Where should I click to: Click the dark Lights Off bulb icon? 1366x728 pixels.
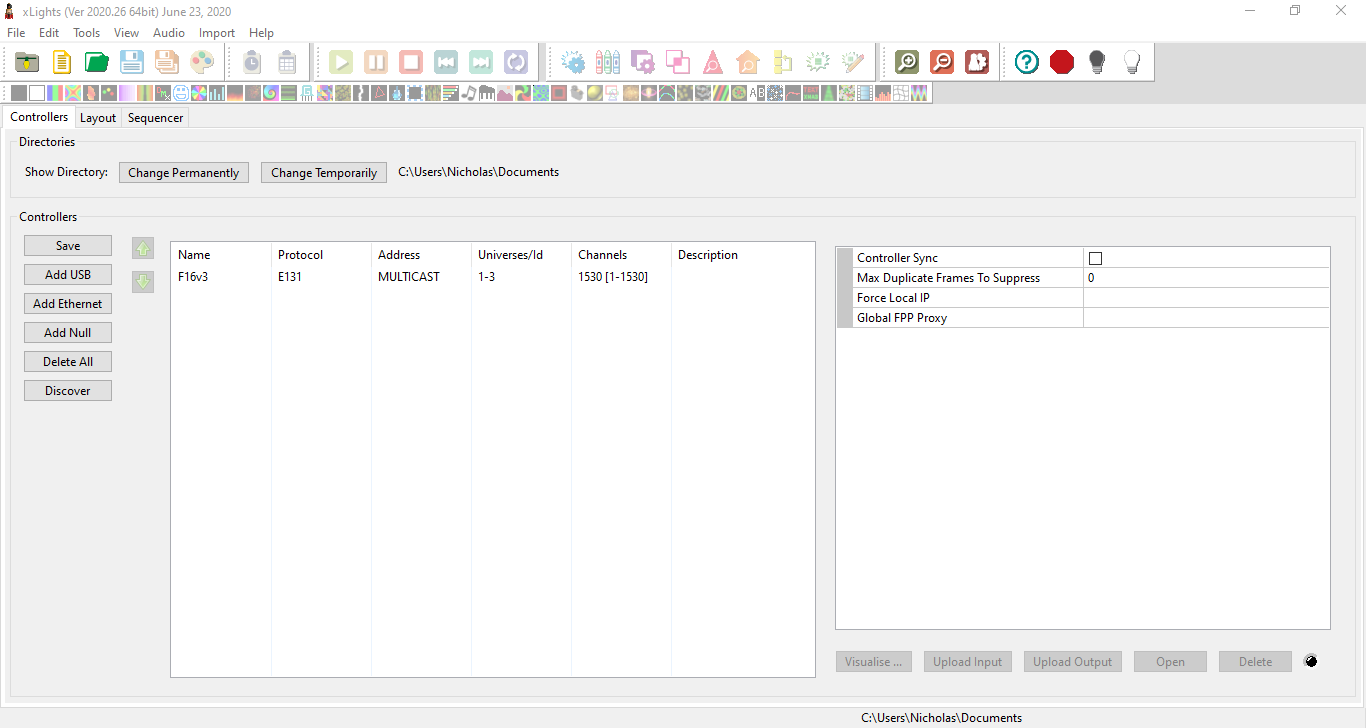[1096, 61]
